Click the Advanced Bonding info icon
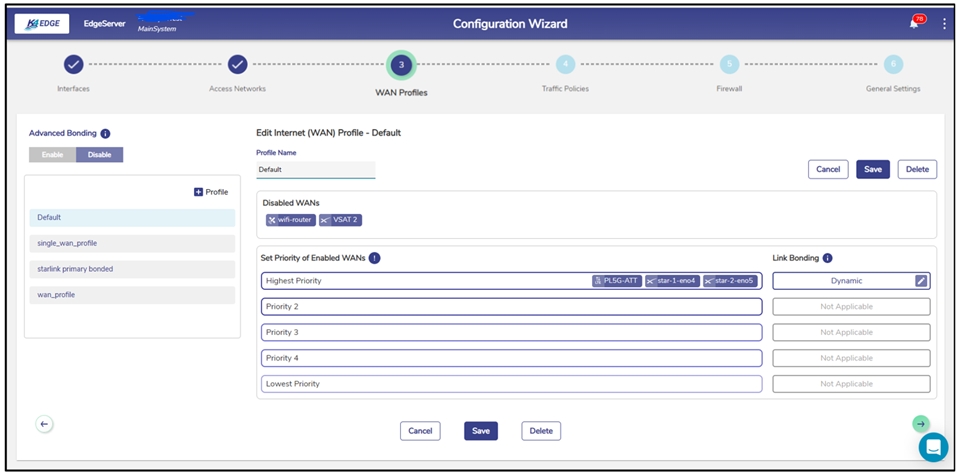958x473 pixels. [x=105, y=133]
